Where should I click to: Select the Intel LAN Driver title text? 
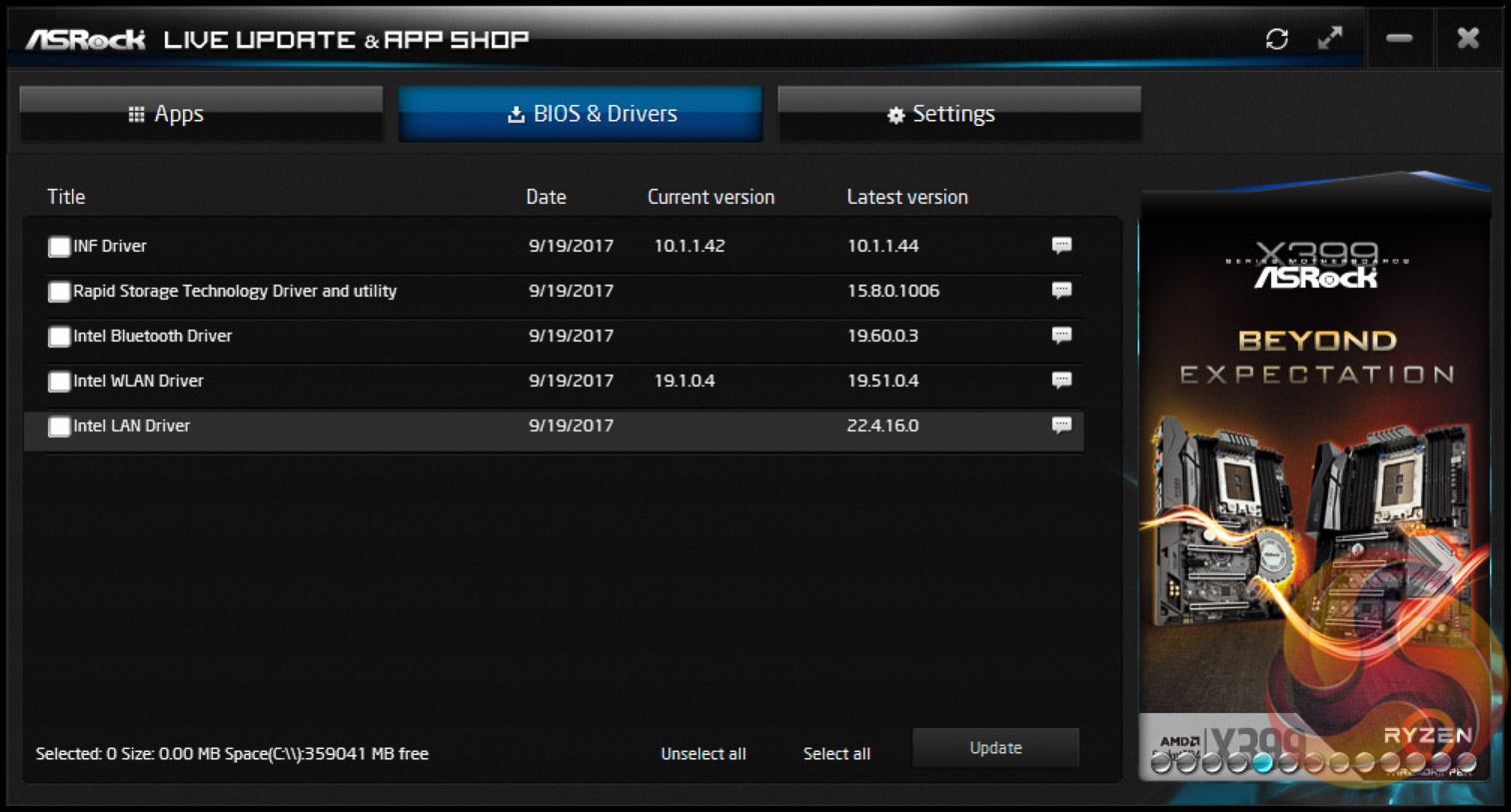131,425
